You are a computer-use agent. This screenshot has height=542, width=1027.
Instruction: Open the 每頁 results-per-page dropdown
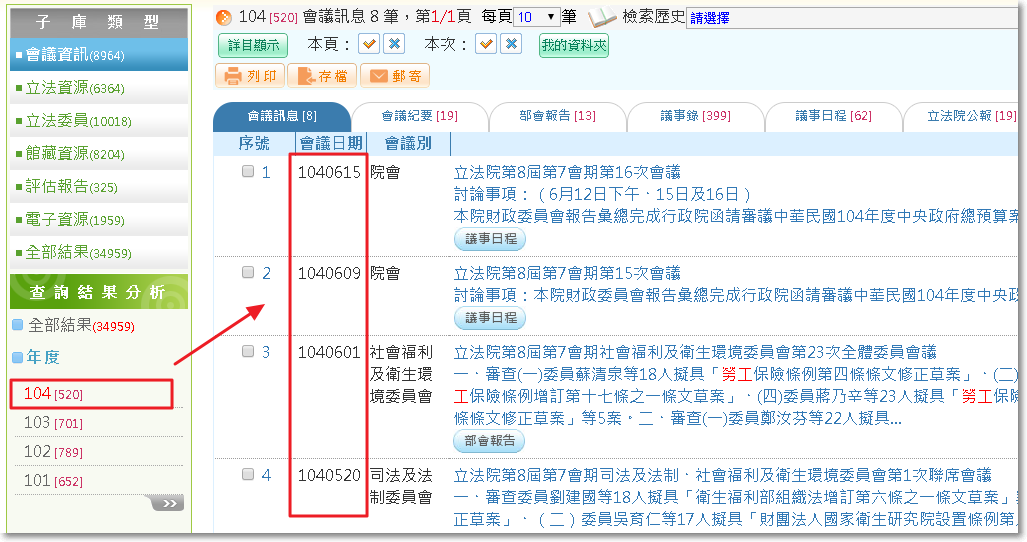537,17
